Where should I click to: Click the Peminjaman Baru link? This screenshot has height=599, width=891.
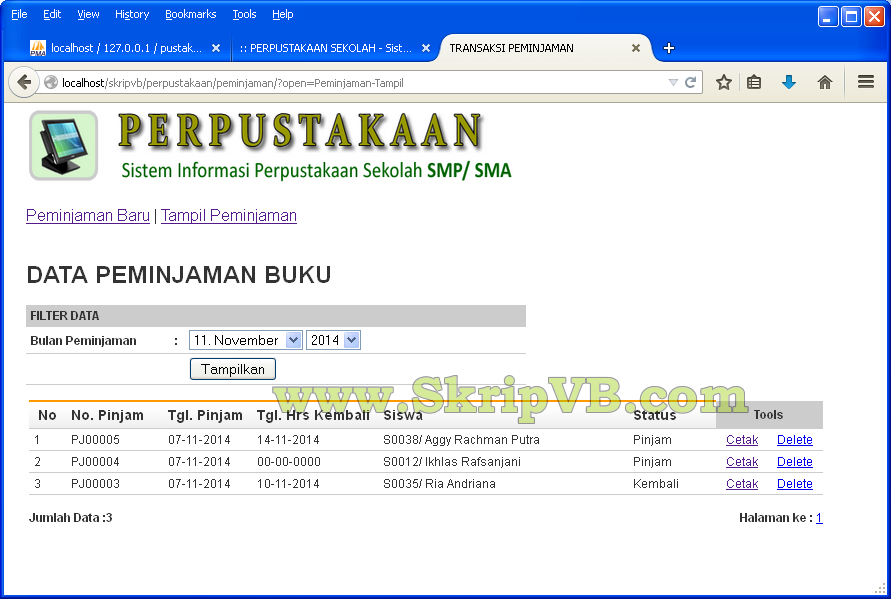tap(88, 216)
